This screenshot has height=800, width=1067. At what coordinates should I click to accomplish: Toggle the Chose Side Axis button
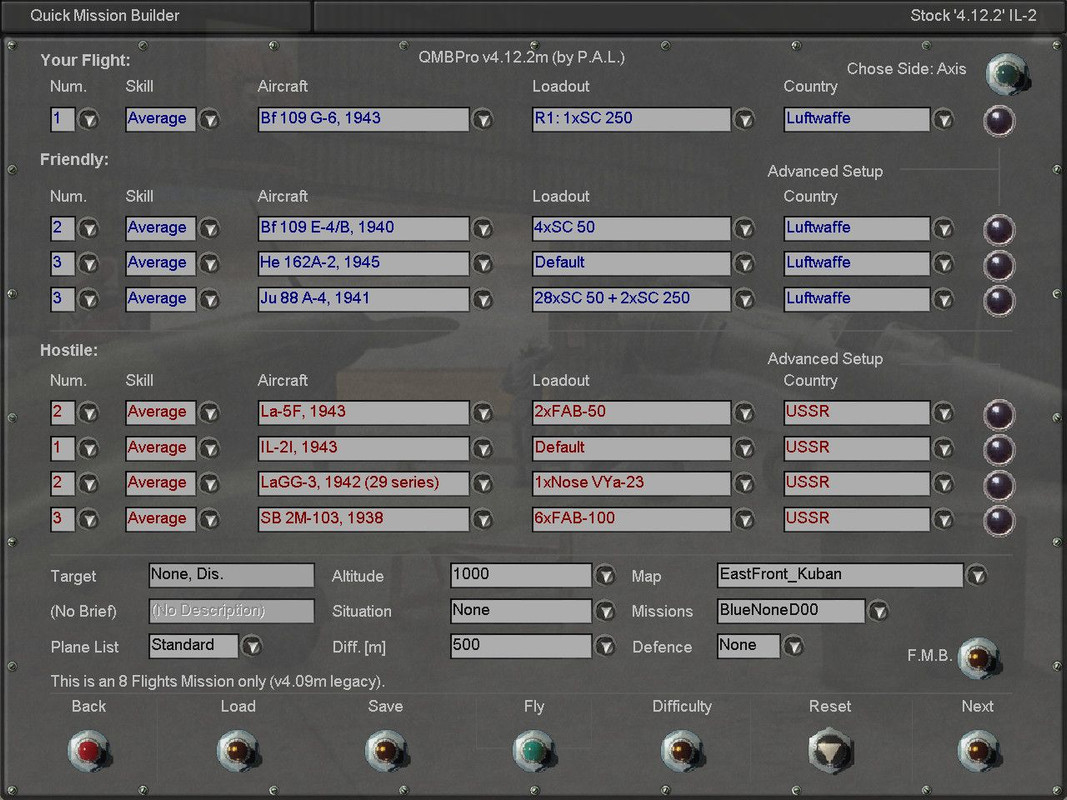1006,73
